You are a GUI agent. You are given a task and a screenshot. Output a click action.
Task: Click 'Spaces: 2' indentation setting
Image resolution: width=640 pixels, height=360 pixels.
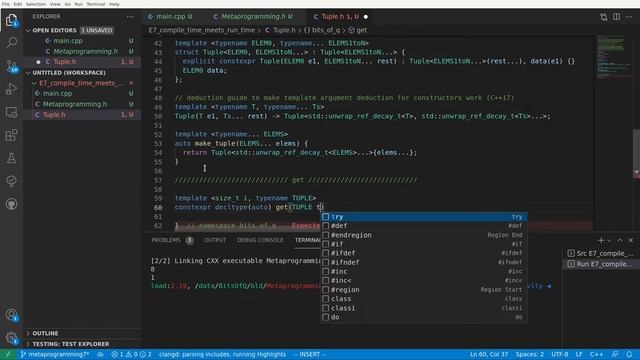click(x=530, y=354)
